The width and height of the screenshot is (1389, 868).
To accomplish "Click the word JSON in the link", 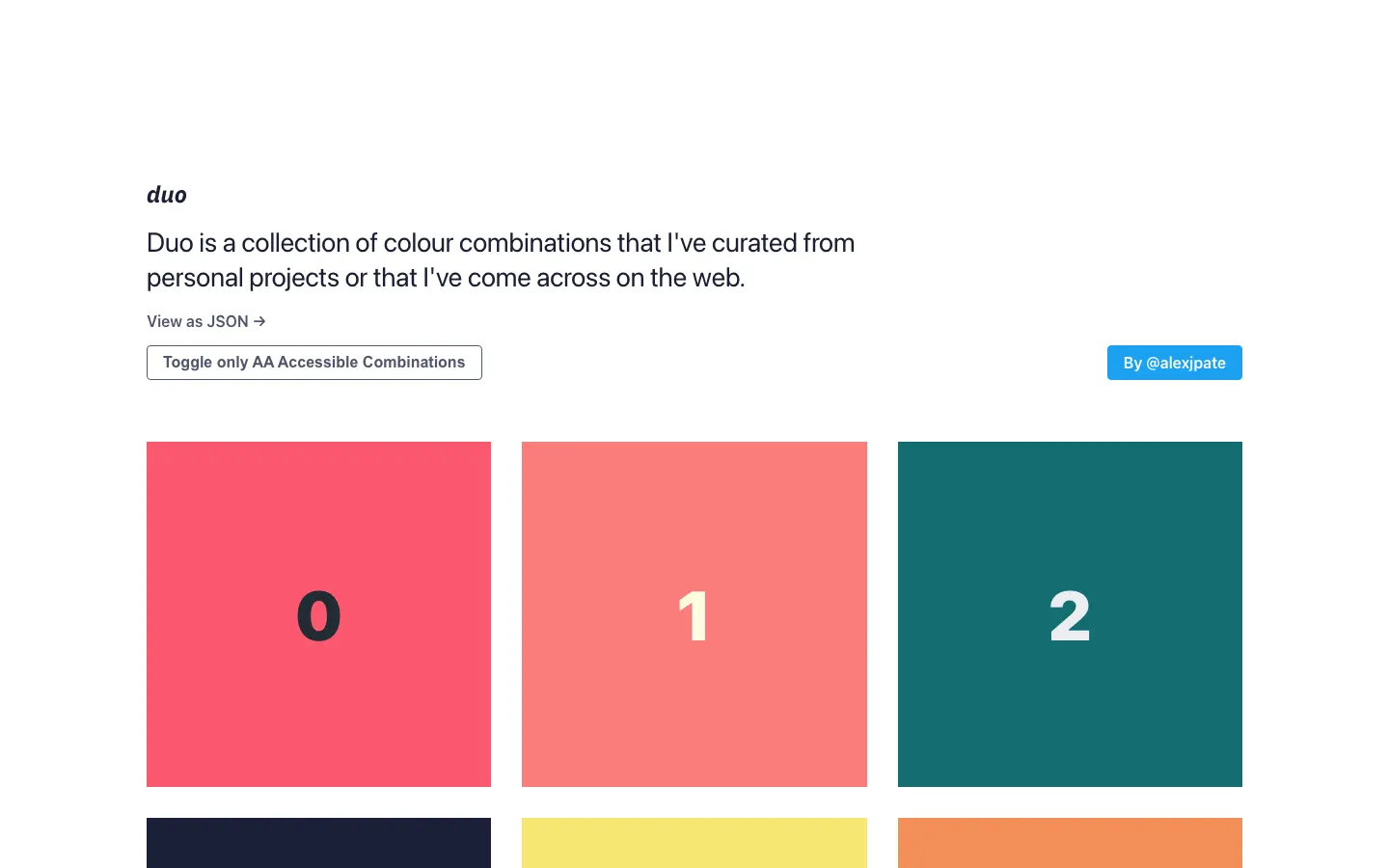I will pyautogui.click(x=228, y=321).
